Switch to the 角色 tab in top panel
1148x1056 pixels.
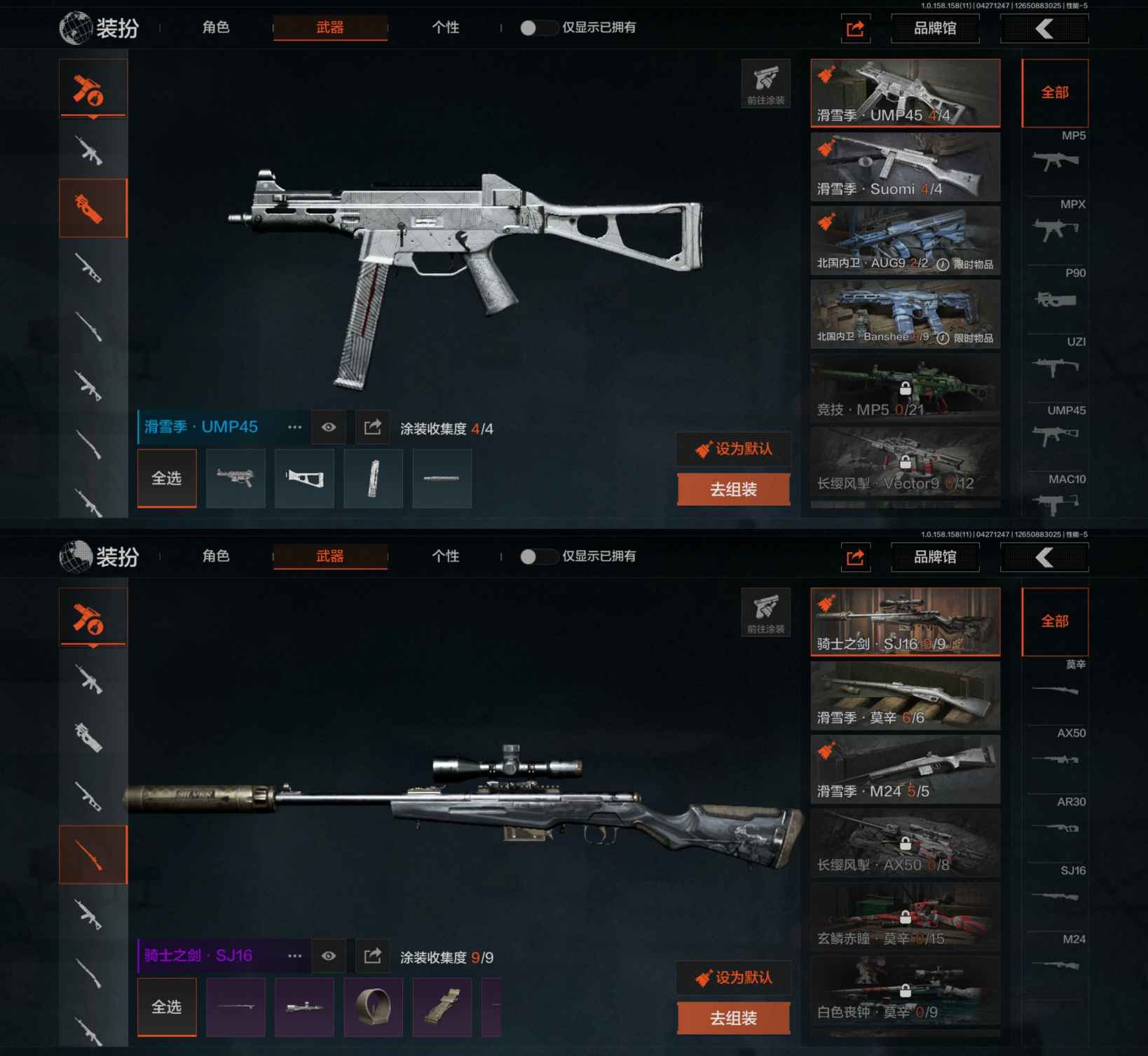pos(216,27)
